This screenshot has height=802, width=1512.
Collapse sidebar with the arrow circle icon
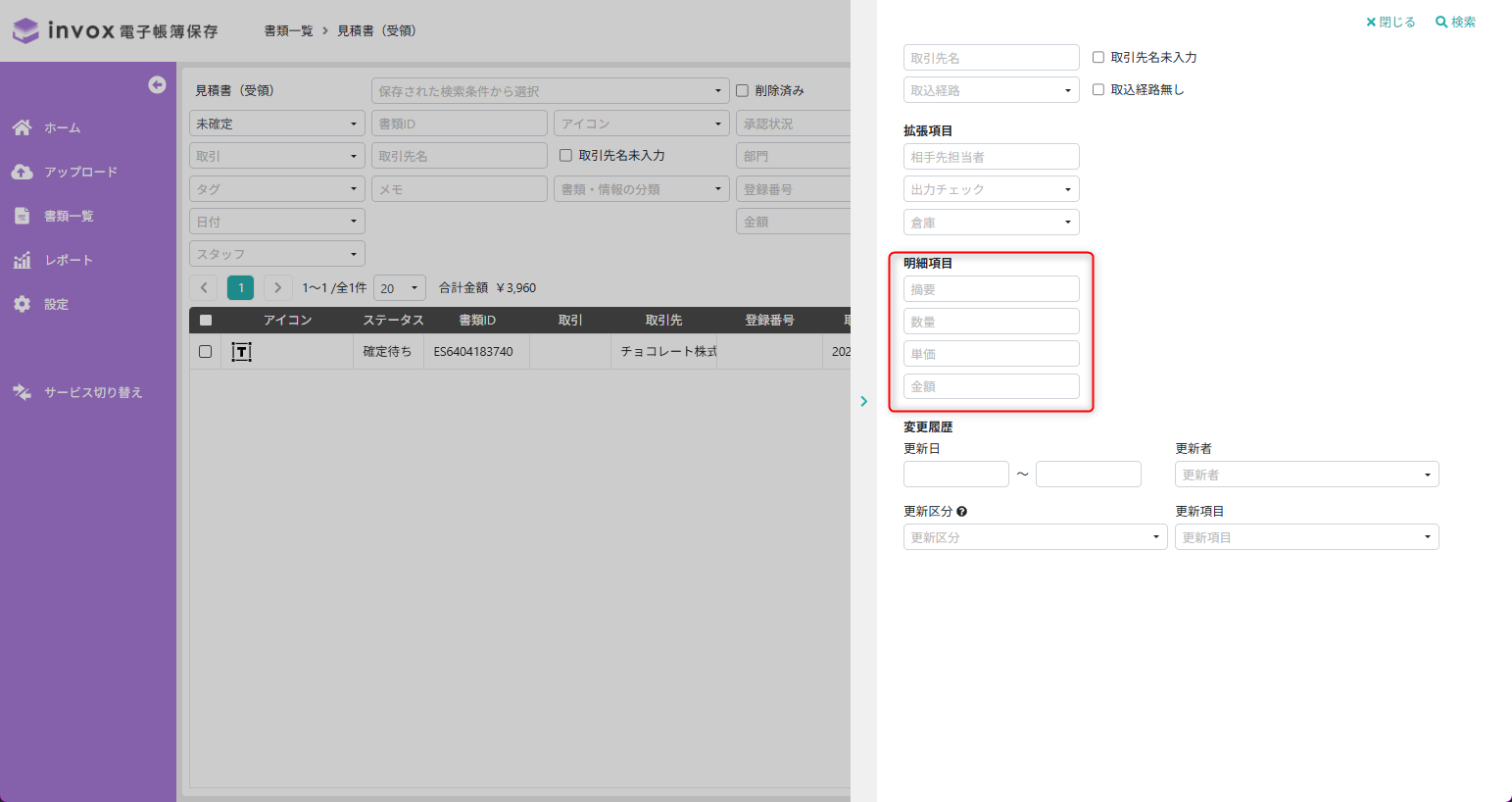157,85
